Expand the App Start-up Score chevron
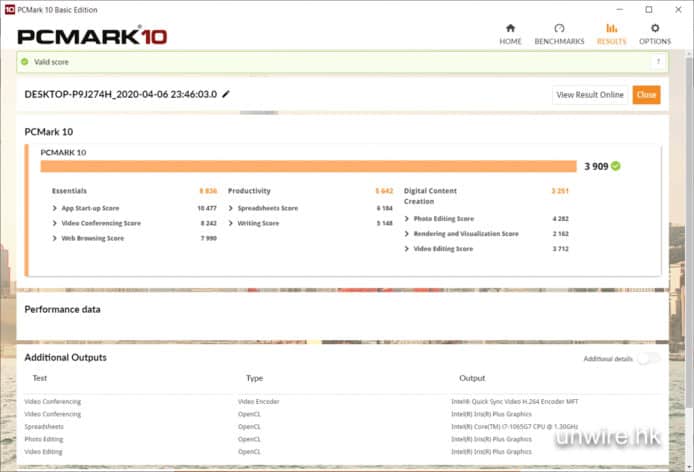 [55, 208]
